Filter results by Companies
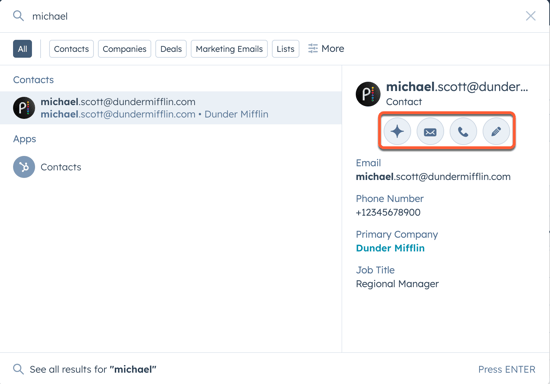Screen dimensions: 550x384 pos(124,49)
